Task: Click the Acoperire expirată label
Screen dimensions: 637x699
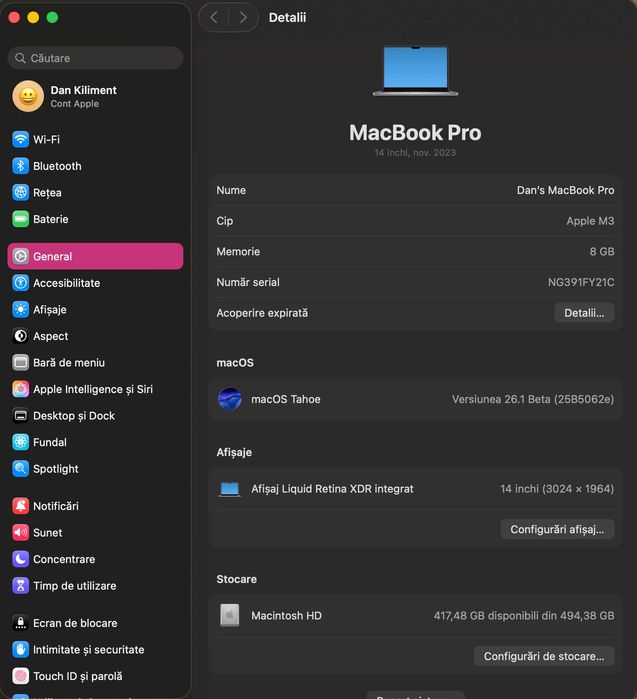Action: (x=262, y=313)
